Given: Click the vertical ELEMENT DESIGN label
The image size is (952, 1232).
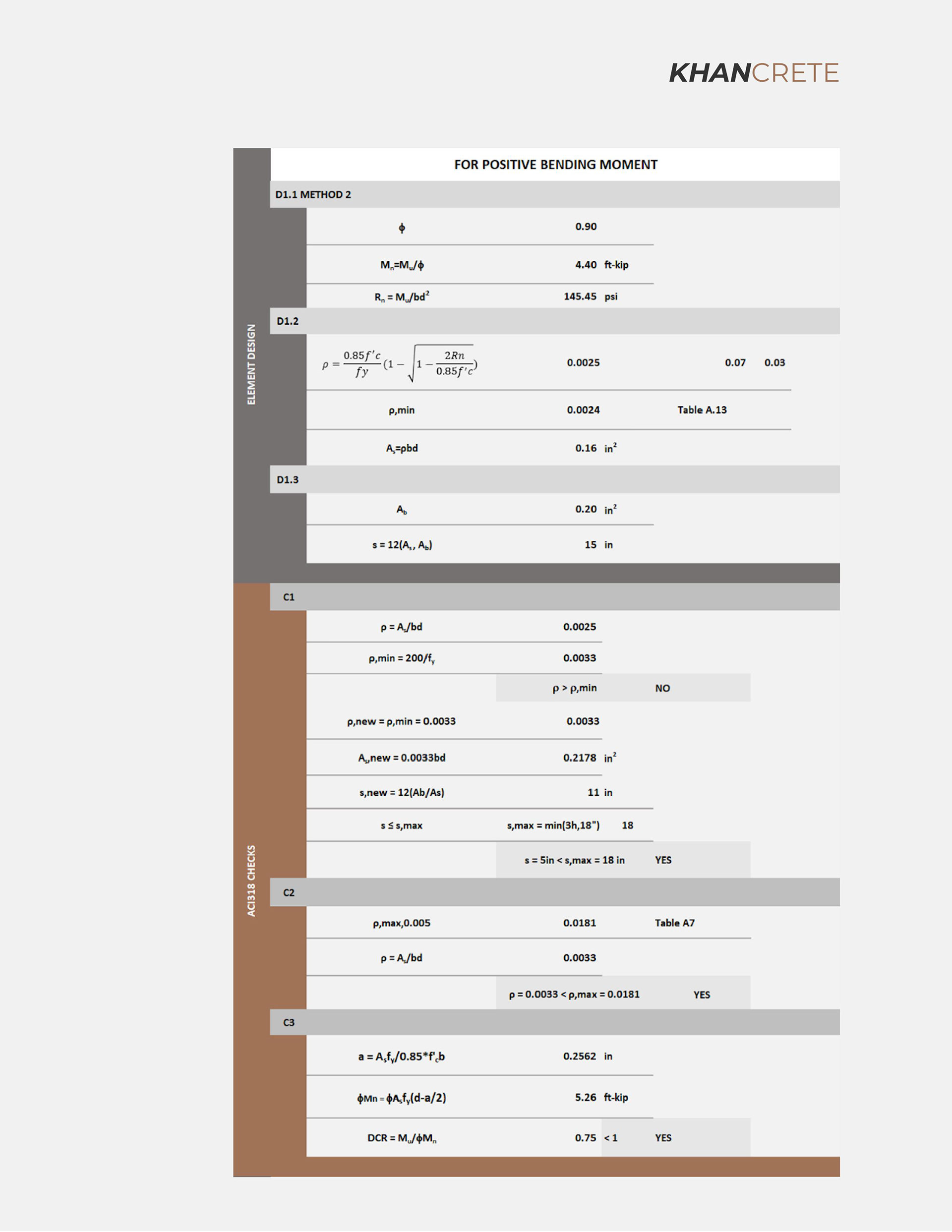Looking at the screenshot, I should pos(252,364).
